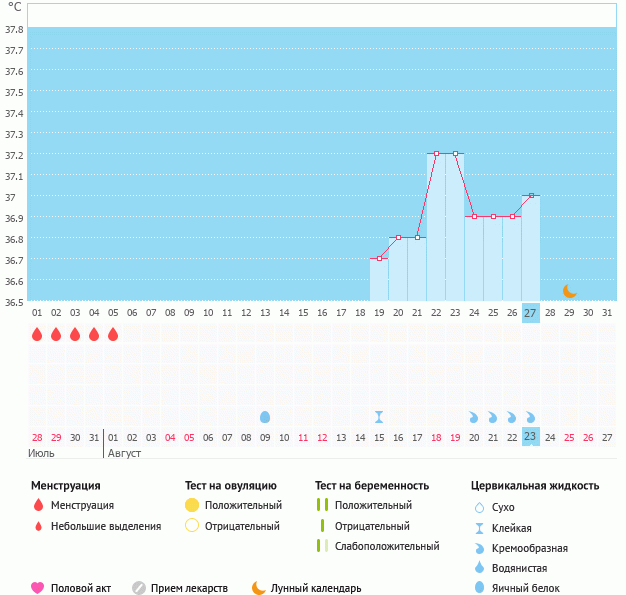626x595 pixels.
Task: Click the orange moon icon on the chart
Action: [x=569, y=291]
